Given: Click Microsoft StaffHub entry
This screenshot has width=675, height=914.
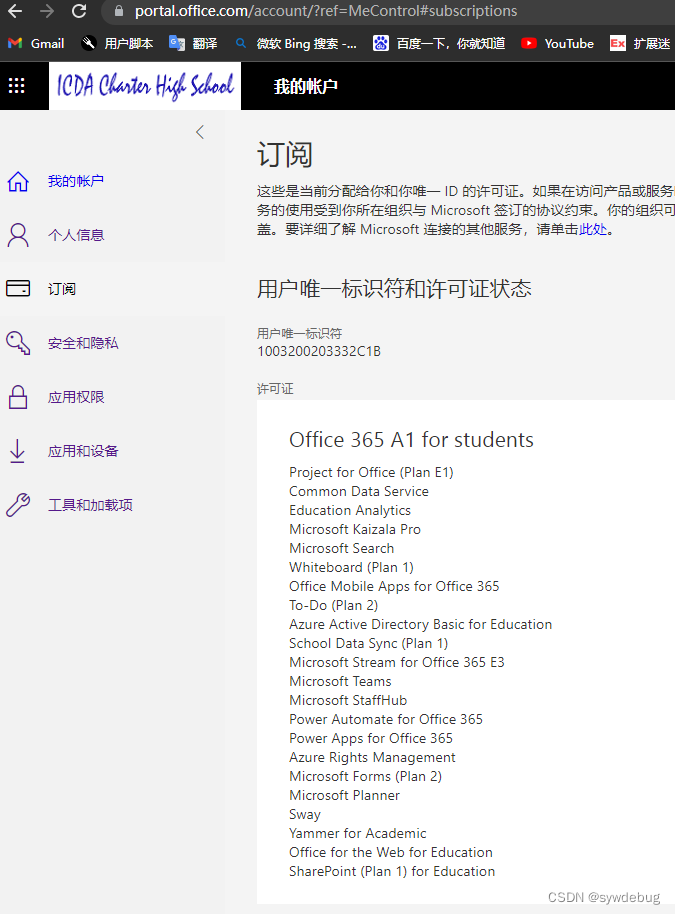Looking at the screenshot, I should click(x=348, y=700).
